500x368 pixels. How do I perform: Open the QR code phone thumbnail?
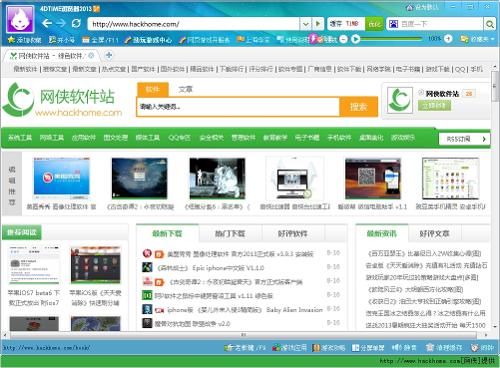pos(373,178)
